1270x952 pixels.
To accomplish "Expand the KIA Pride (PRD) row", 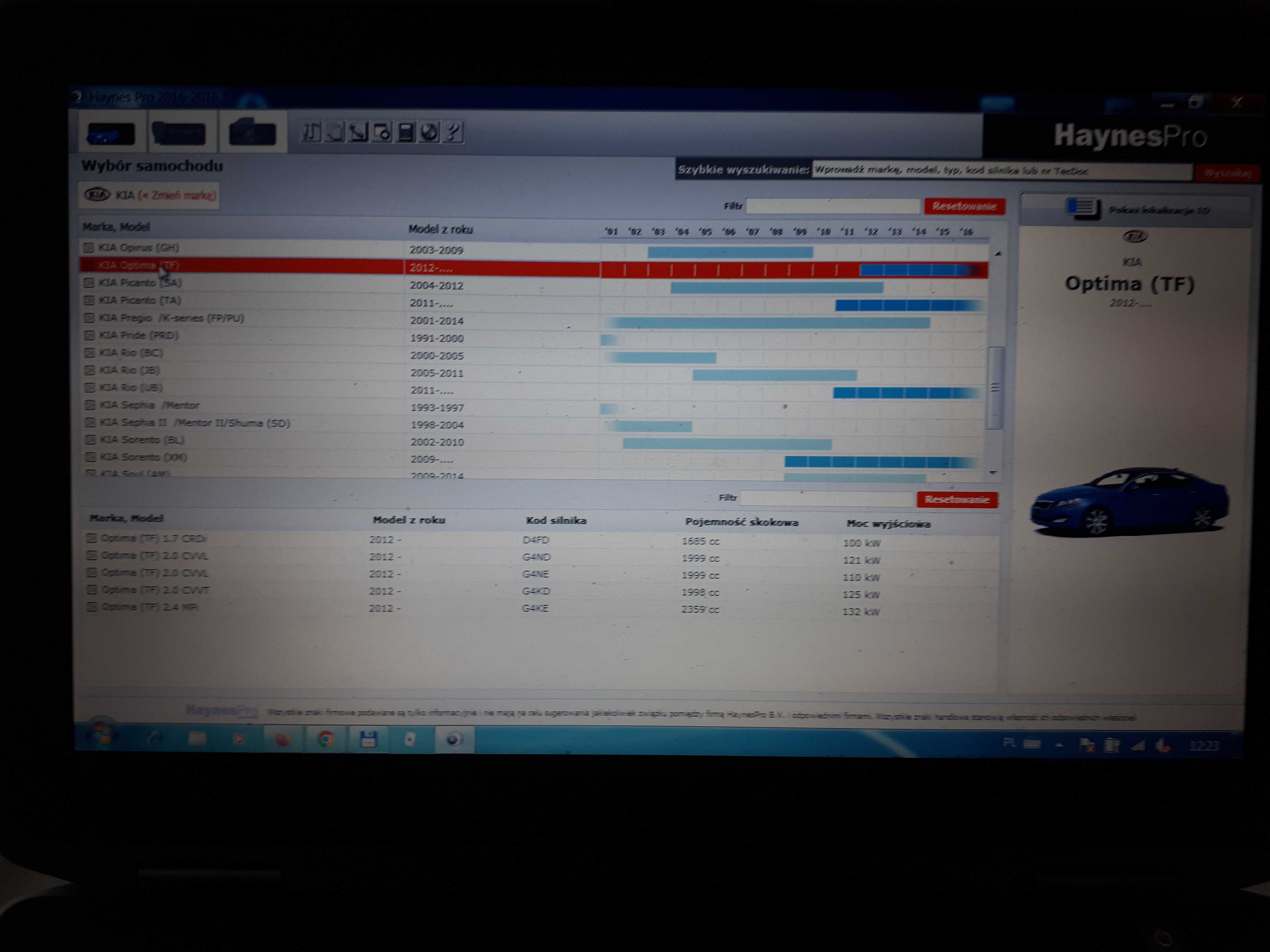I will tap(90, 335).
